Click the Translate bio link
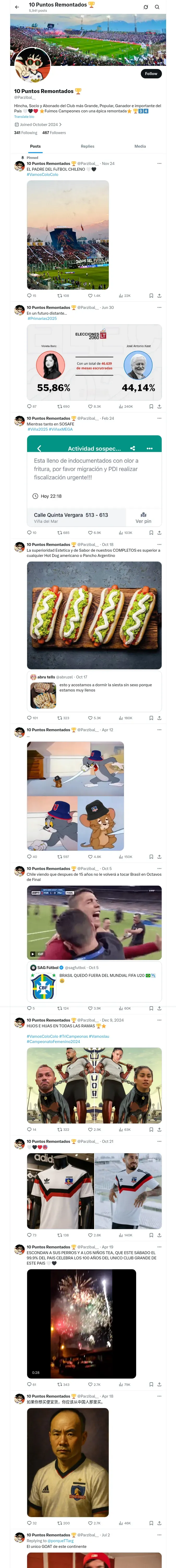This screenshot has width=176, height=1568. click(24, 117)
